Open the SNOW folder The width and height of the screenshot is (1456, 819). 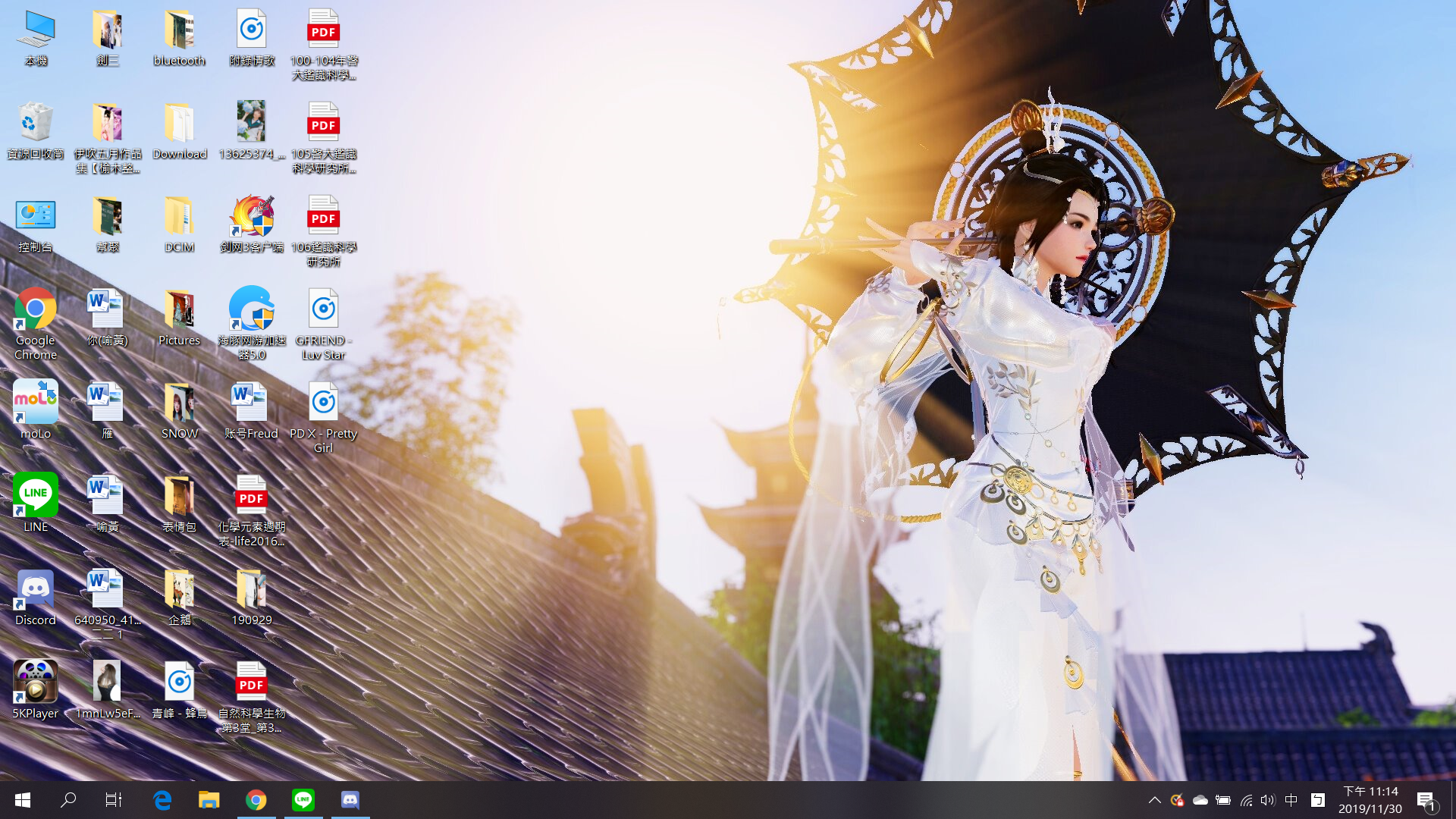(180, 411)
